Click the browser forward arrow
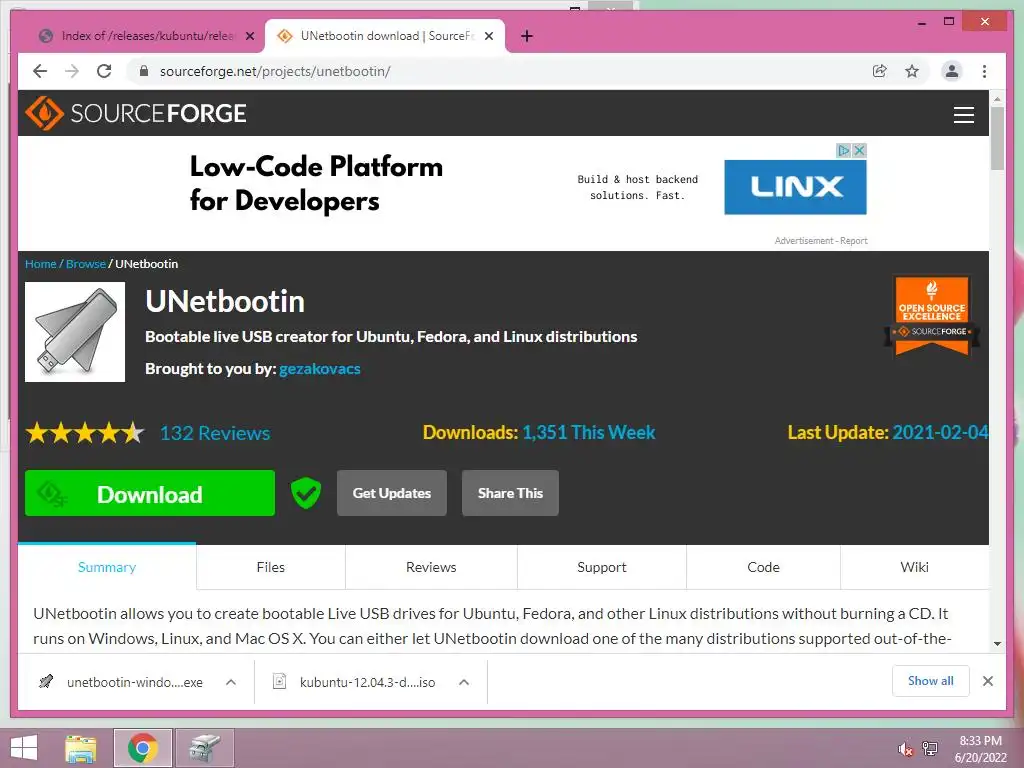 pyautogui.click(x=72, y=71)
